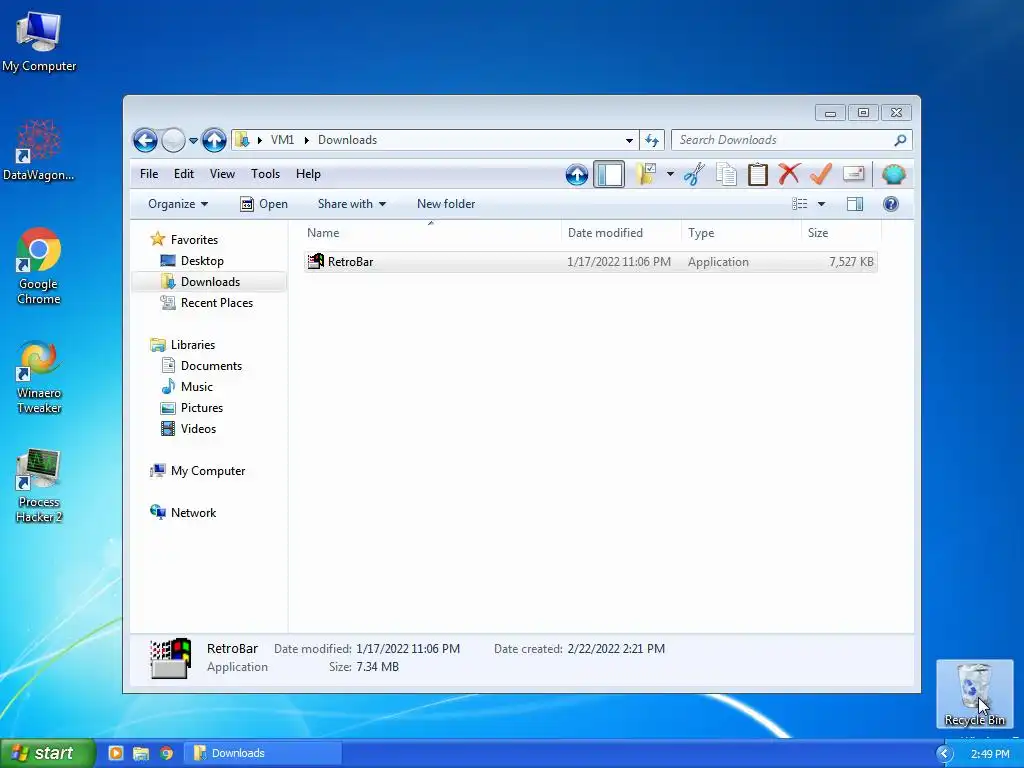This screenshot has height=768, width=1024.
Task: Open the Edit menu
Action: click(184, 174)
